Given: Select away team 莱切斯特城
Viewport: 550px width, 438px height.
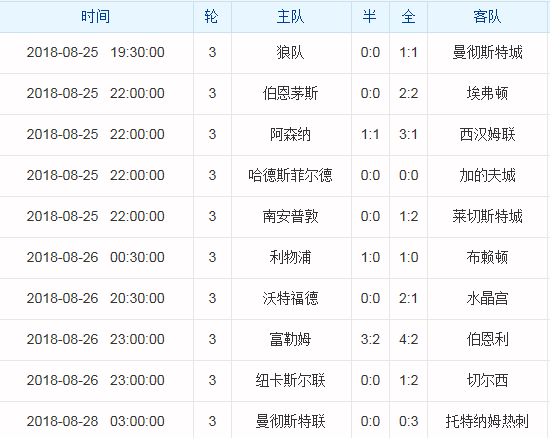Looking at the screenshot, I should click(x=487, y=217).
